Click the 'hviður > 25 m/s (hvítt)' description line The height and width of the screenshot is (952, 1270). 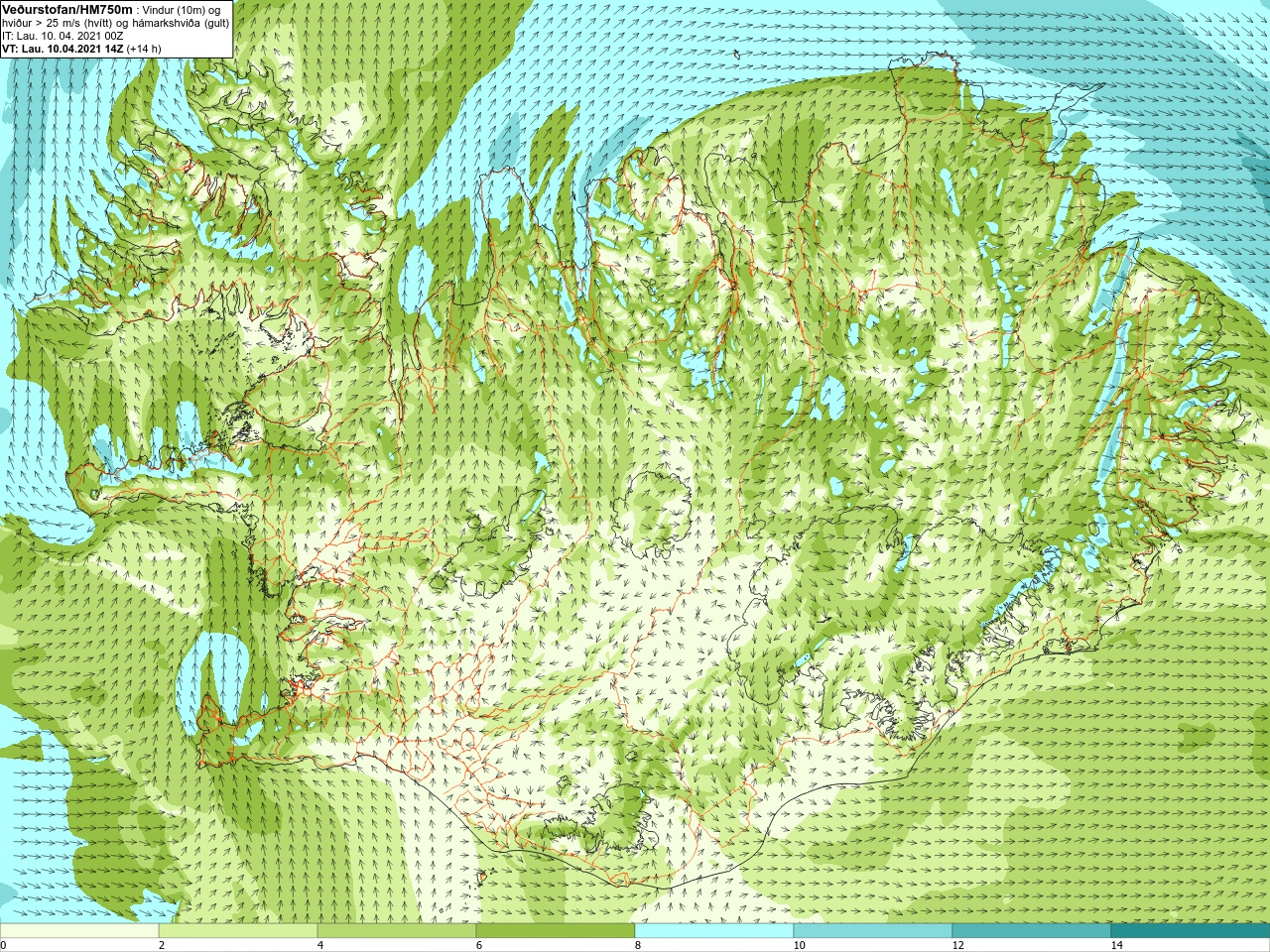click(x=115, y=22)
